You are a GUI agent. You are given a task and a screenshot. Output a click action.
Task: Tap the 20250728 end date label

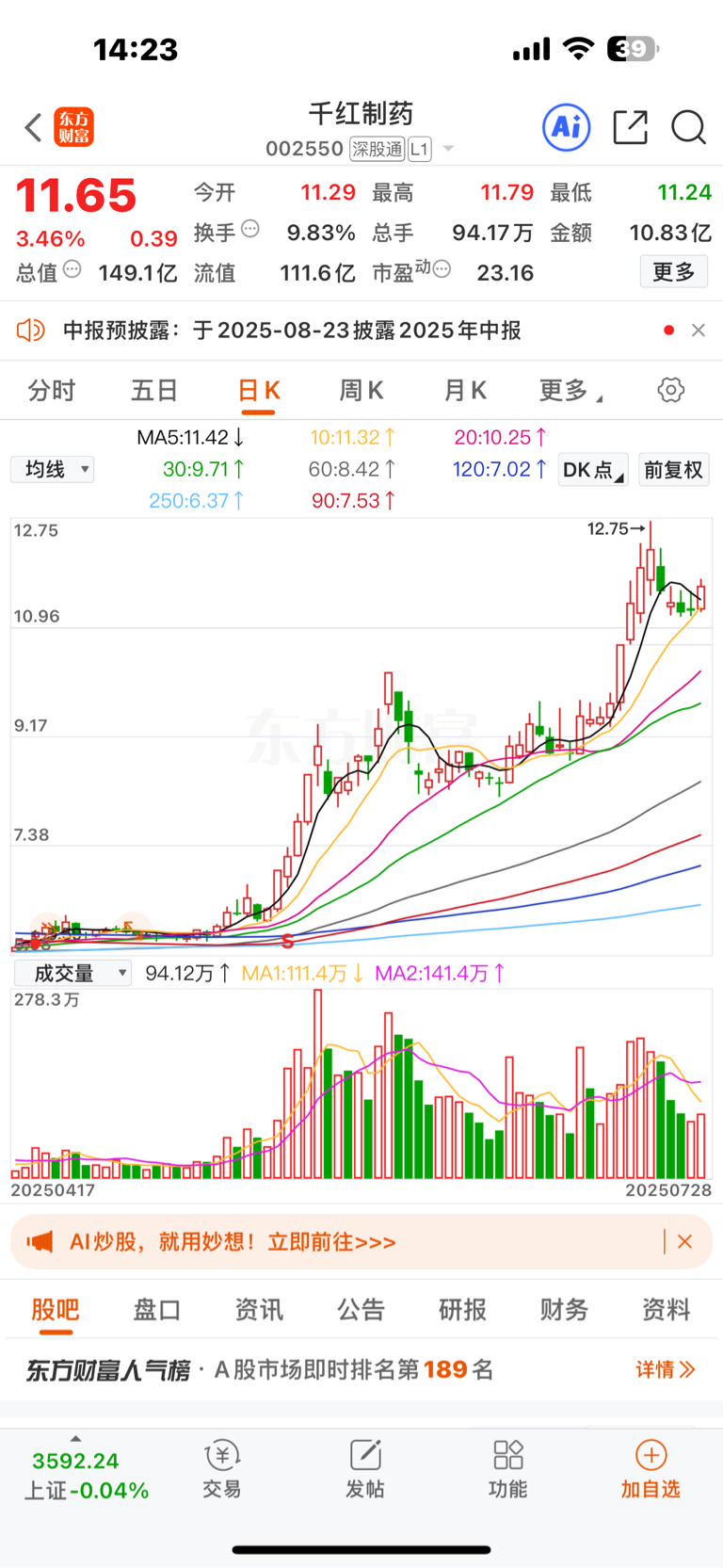[668, 1189]
